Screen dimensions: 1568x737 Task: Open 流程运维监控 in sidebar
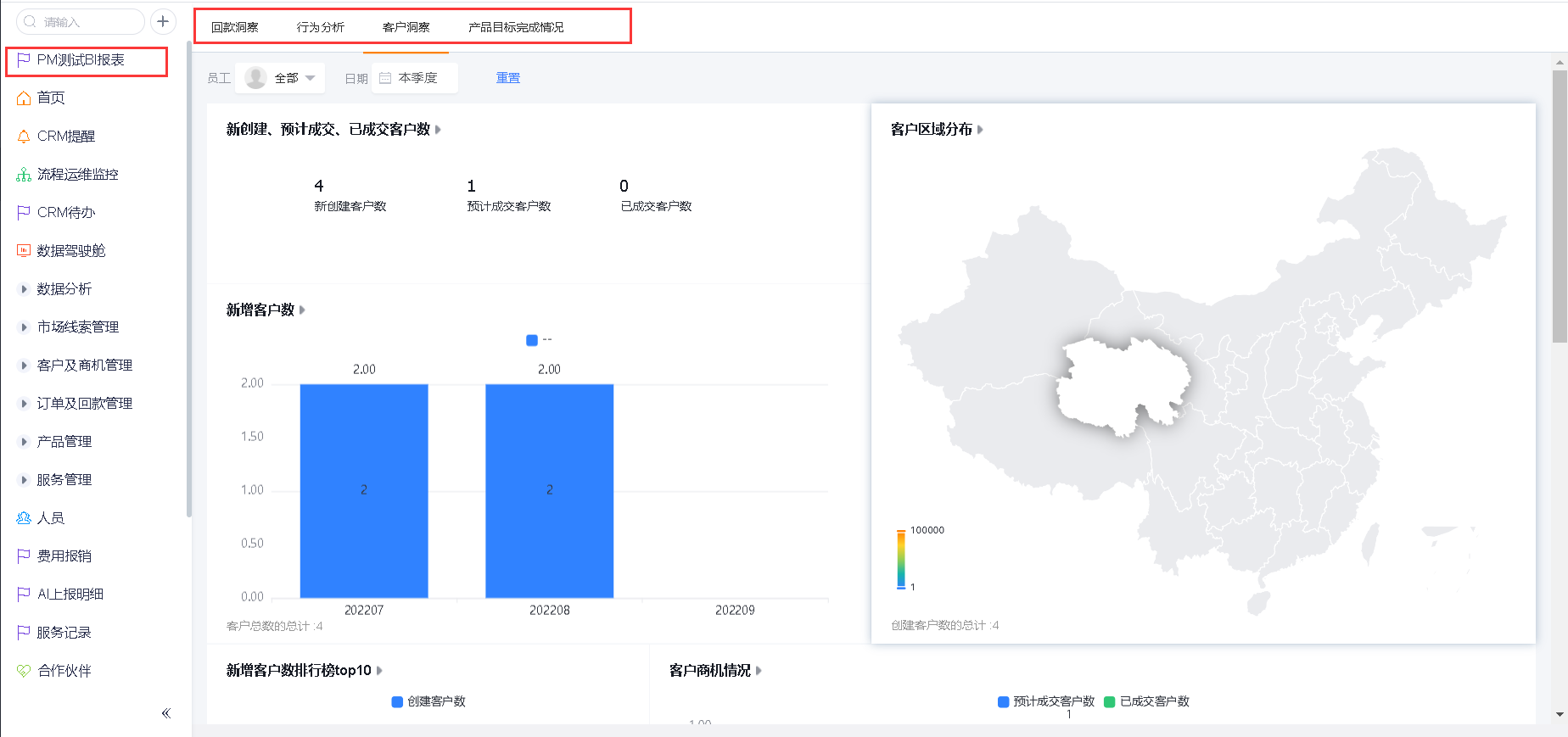pos(78,175)
